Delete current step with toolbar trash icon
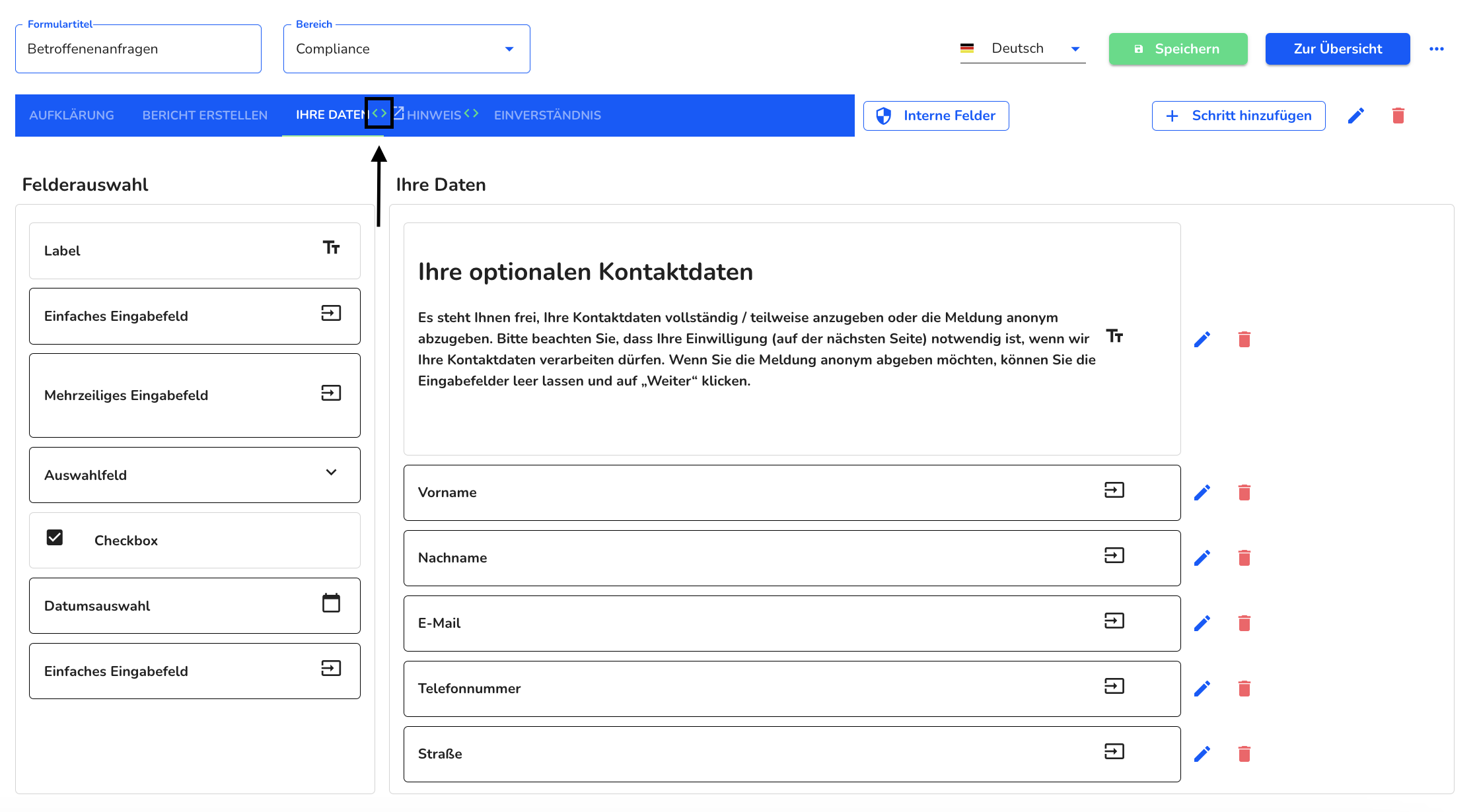The image size is (1477, 812). pos(1398,116)
